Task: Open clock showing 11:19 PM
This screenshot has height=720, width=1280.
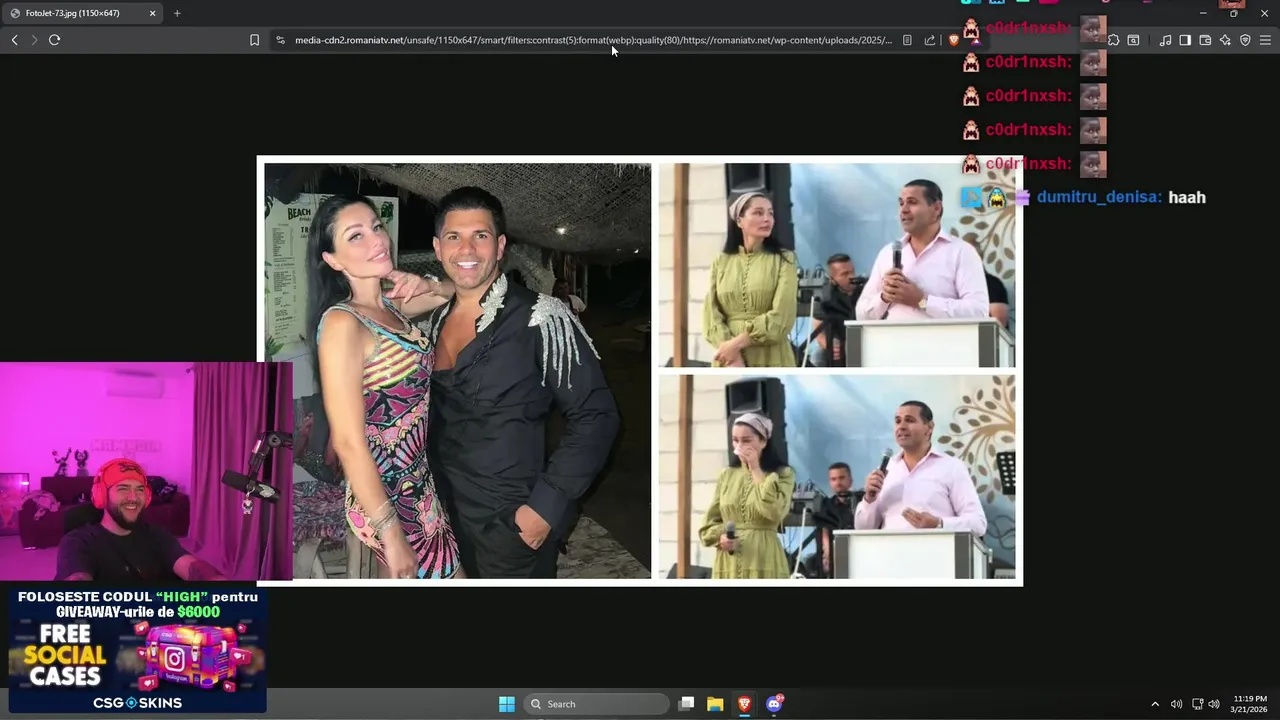Action: click(1250, 704)
